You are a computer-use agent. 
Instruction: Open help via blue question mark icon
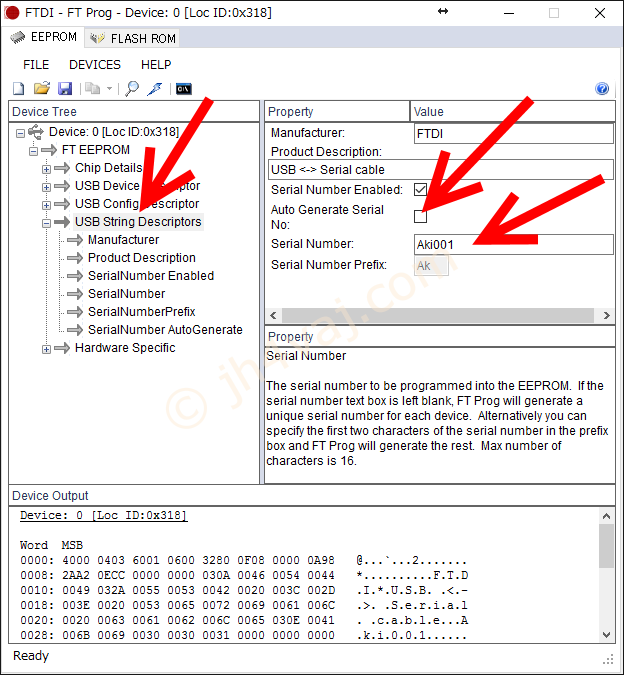pos(602,88)
